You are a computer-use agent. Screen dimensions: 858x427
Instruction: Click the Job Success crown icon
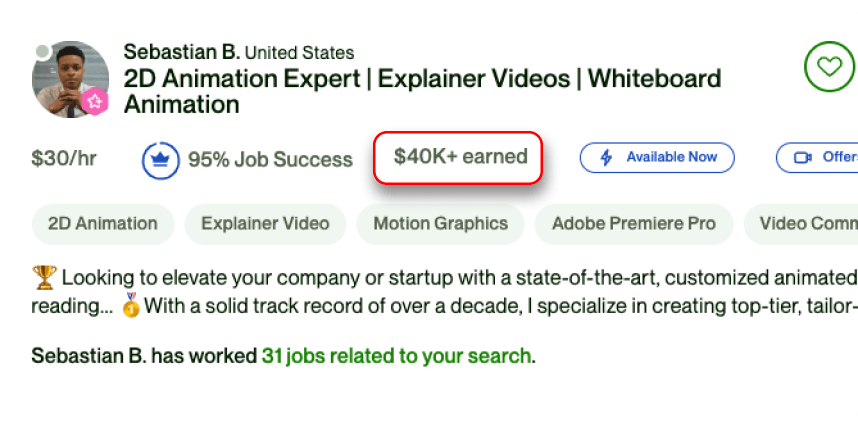point(160,159)
